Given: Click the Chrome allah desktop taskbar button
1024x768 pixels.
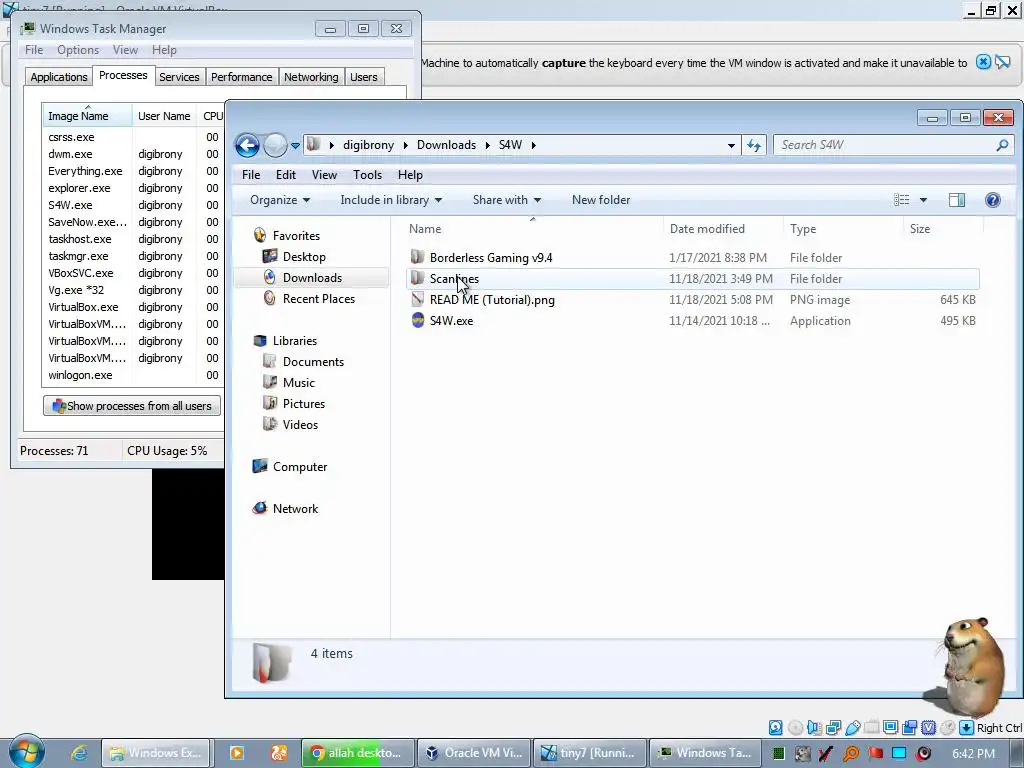Looking at the screenshot, I should (x=359, y=753).
